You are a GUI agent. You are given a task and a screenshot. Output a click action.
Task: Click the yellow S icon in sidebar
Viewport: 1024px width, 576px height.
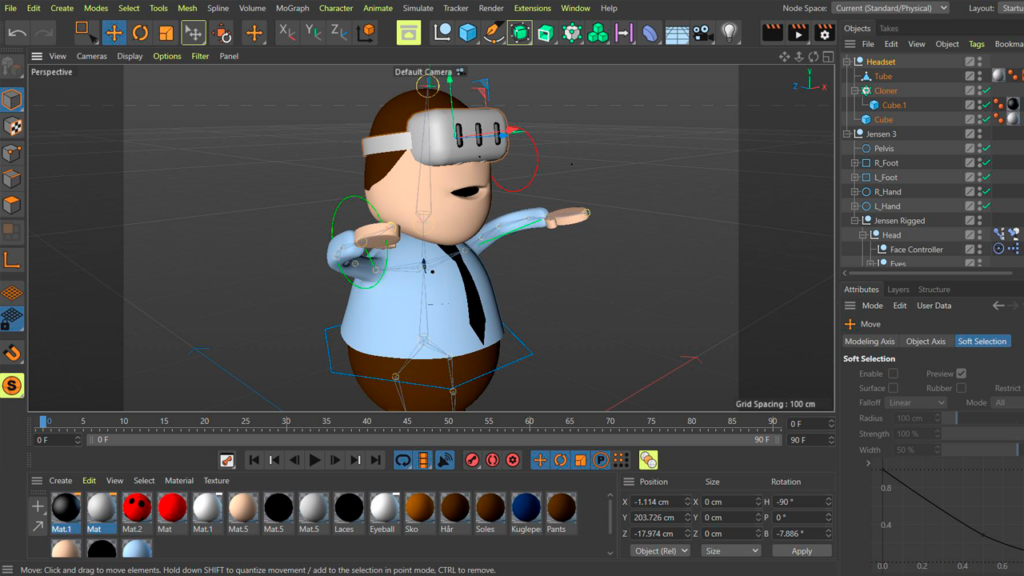12,385
